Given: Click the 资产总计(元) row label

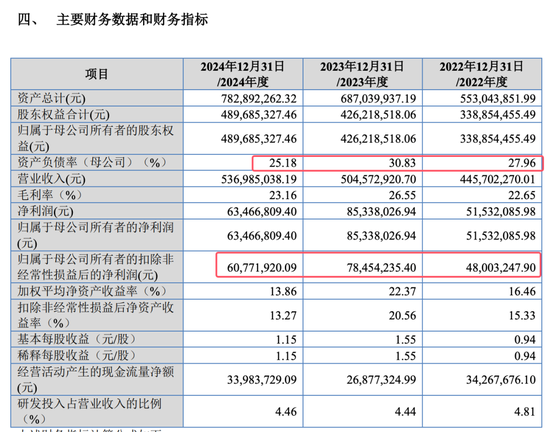Looking at the screenshot, I should coord(52,98).
